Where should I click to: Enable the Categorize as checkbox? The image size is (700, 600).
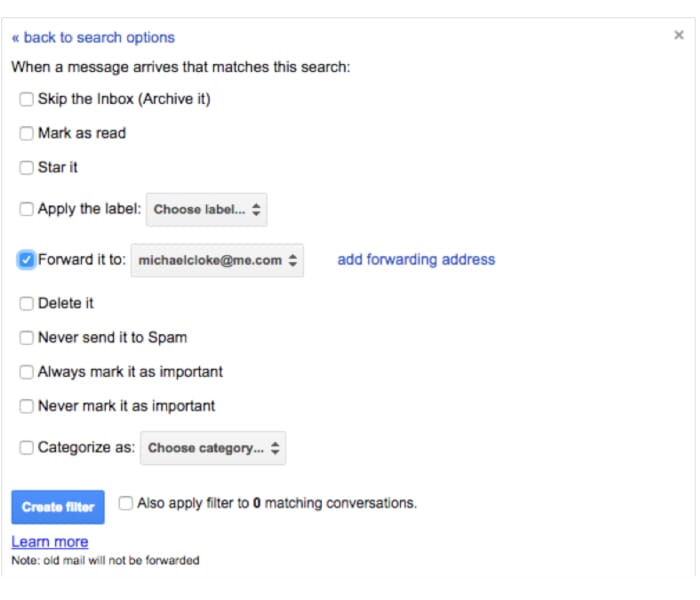(26, 447)
